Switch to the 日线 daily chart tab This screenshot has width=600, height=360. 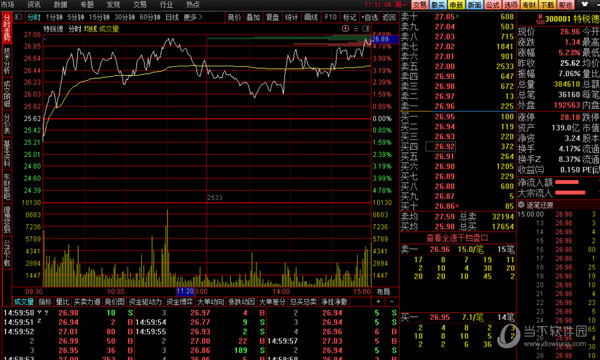(x=172, y=17)
